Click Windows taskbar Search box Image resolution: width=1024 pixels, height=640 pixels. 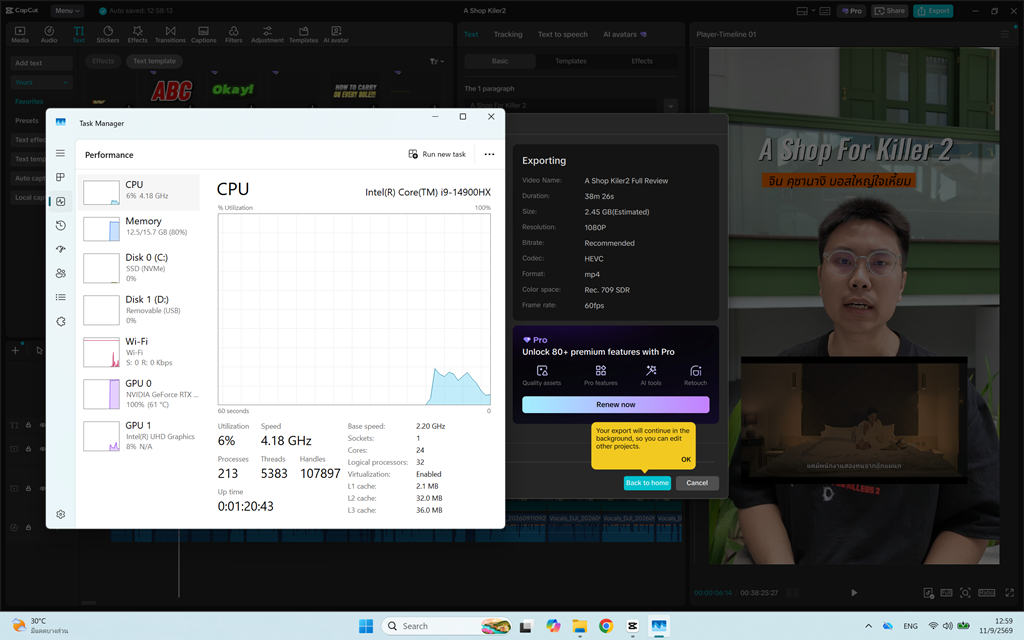(x=446, y=626)
